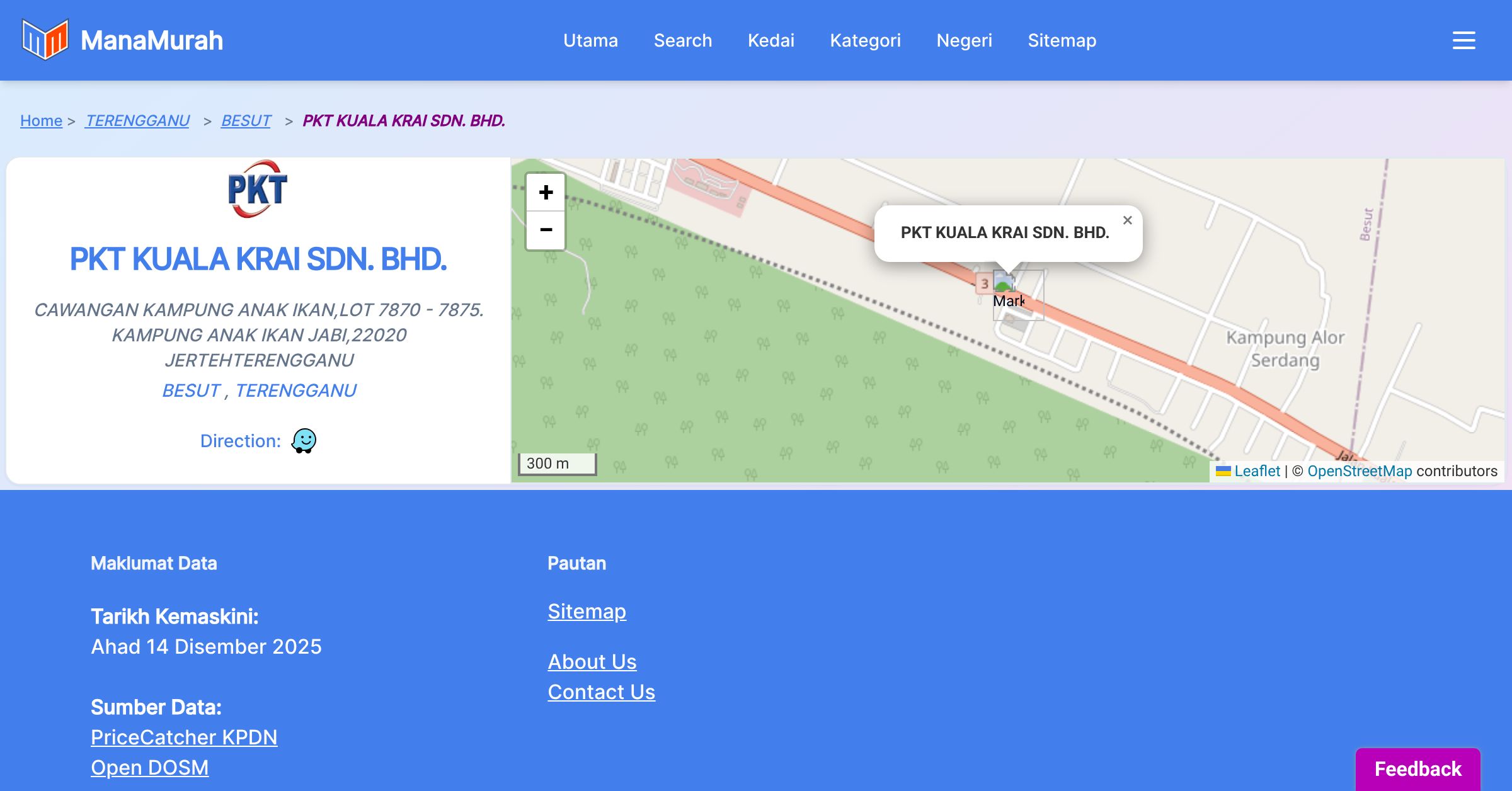Screen dimensions: 1512x791
Task: Click the Feedback button
Action: point(1417,769)
